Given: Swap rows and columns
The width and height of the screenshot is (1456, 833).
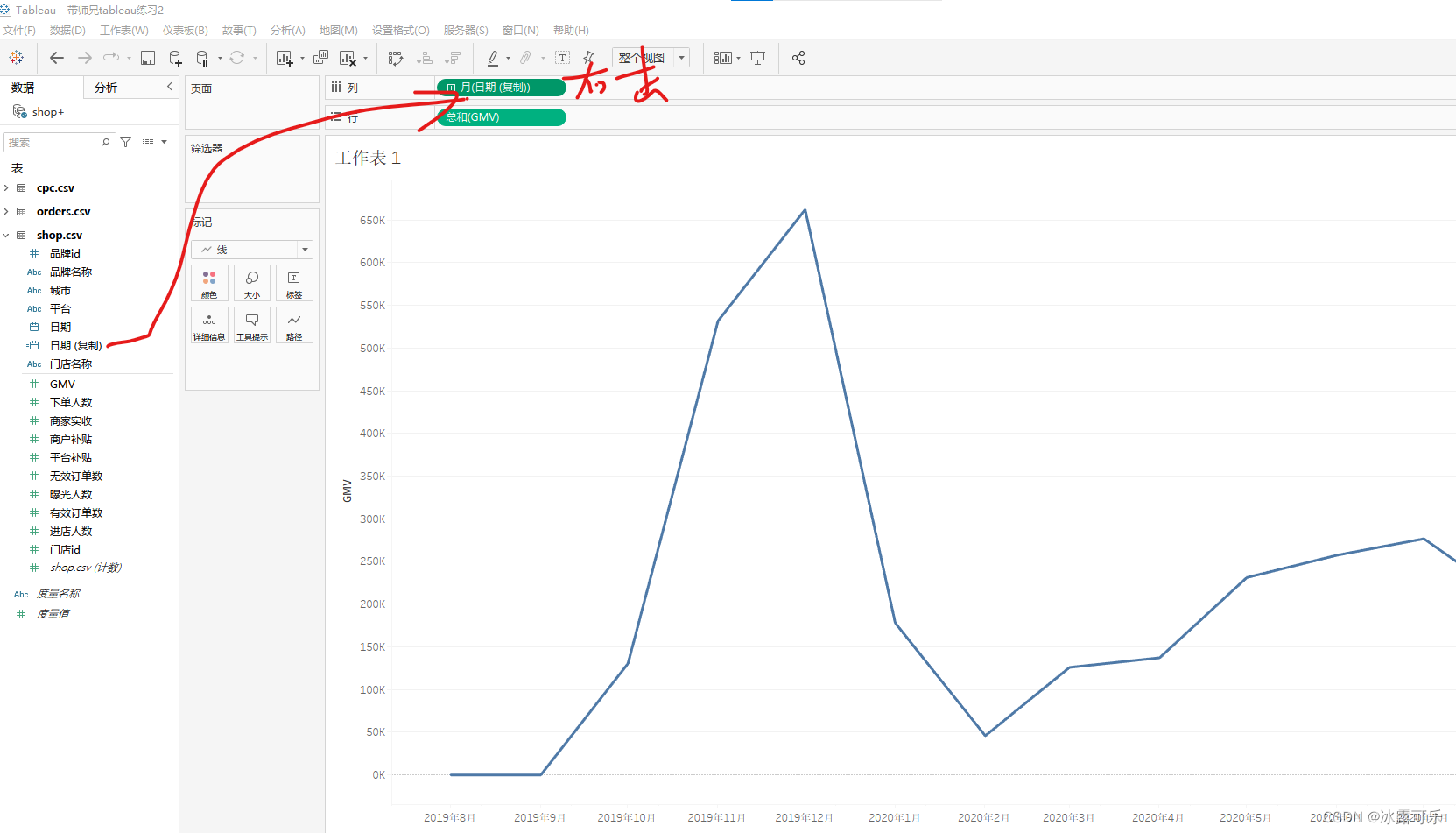Looking at the screenshot, I should click(x=396, y=58).
